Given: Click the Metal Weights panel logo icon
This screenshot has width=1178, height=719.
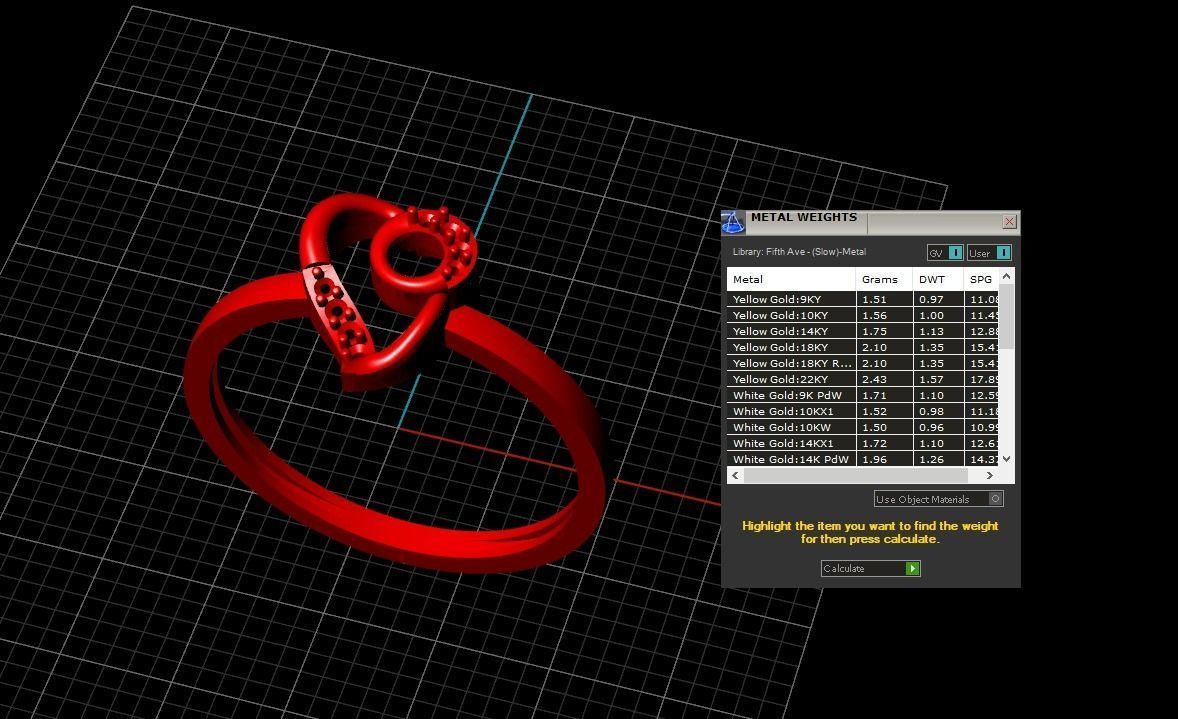Looking at the screenshot, I should pyautogui.click(x=733, y=222).
